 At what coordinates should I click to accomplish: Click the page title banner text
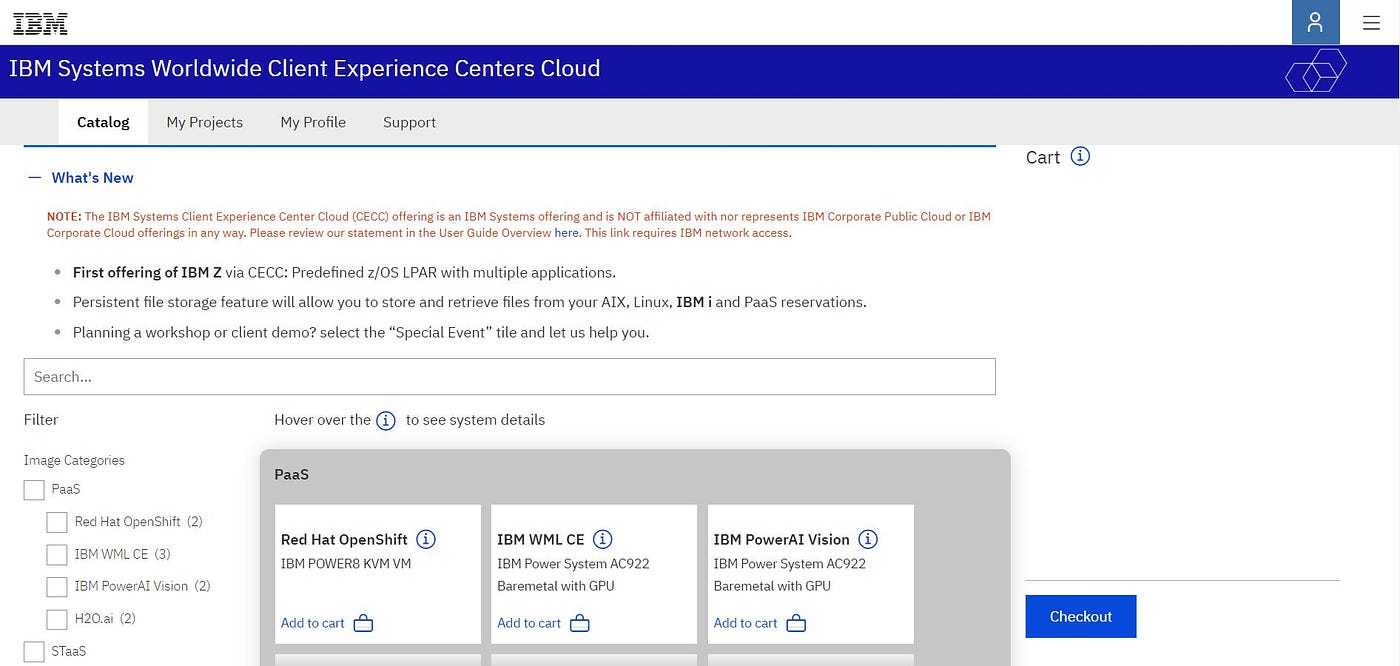[305, 69]
